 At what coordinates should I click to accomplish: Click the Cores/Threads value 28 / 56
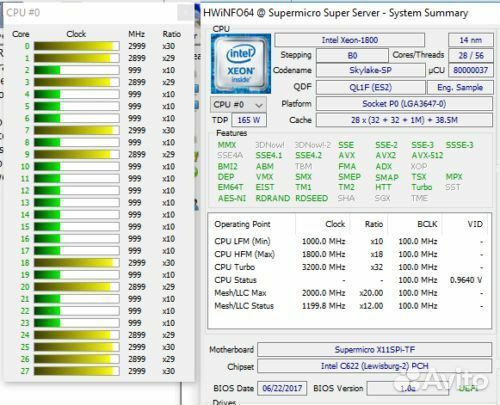470,55
